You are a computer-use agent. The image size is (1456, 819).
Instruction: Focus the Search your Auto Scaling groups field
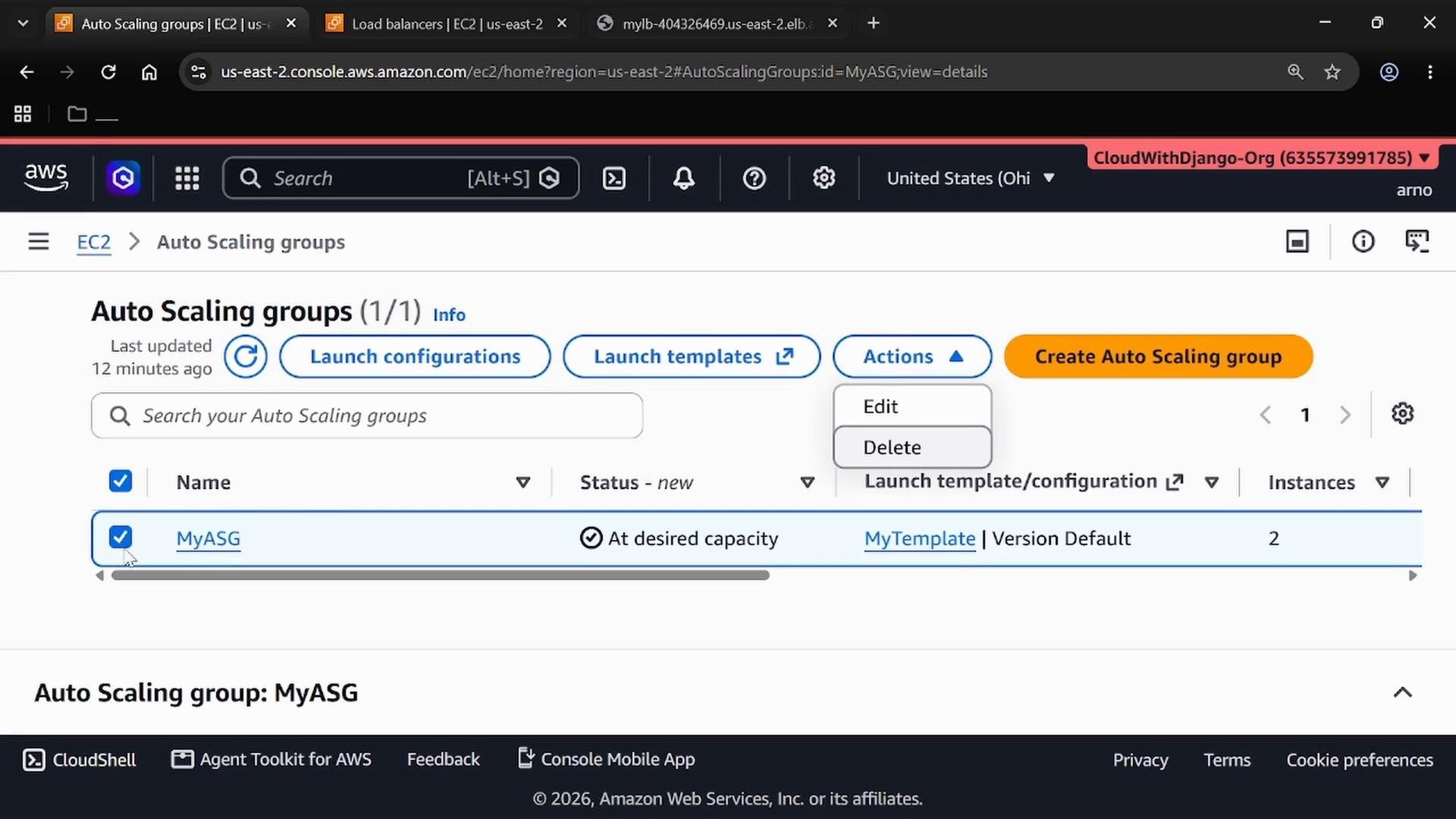click(367, 416)
